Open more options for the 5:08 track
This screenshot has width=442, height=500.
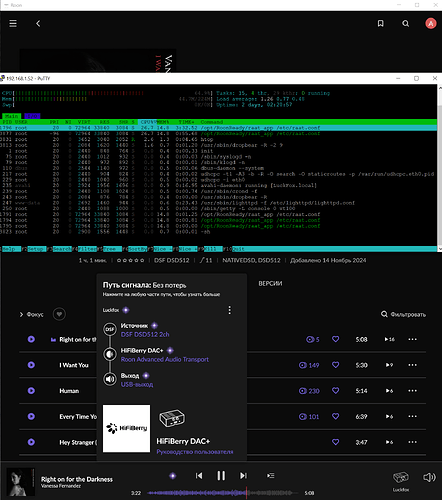(x=412, y=339)
